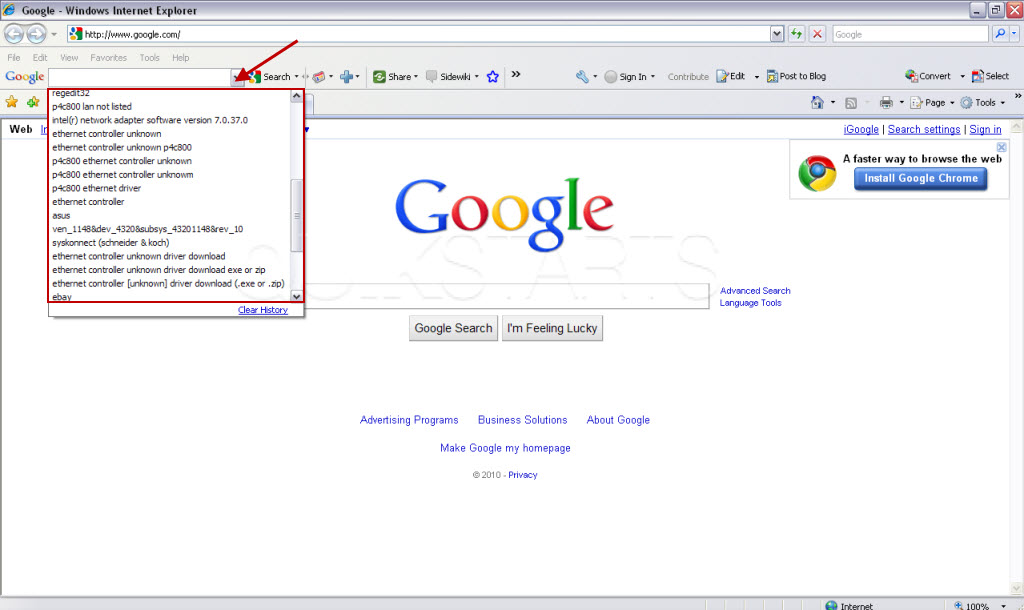Image resolution: width=1024 pixels, height=610 pixels.
Task: Click the Internet zone globe in status bar
Action: tap(831, 605)
